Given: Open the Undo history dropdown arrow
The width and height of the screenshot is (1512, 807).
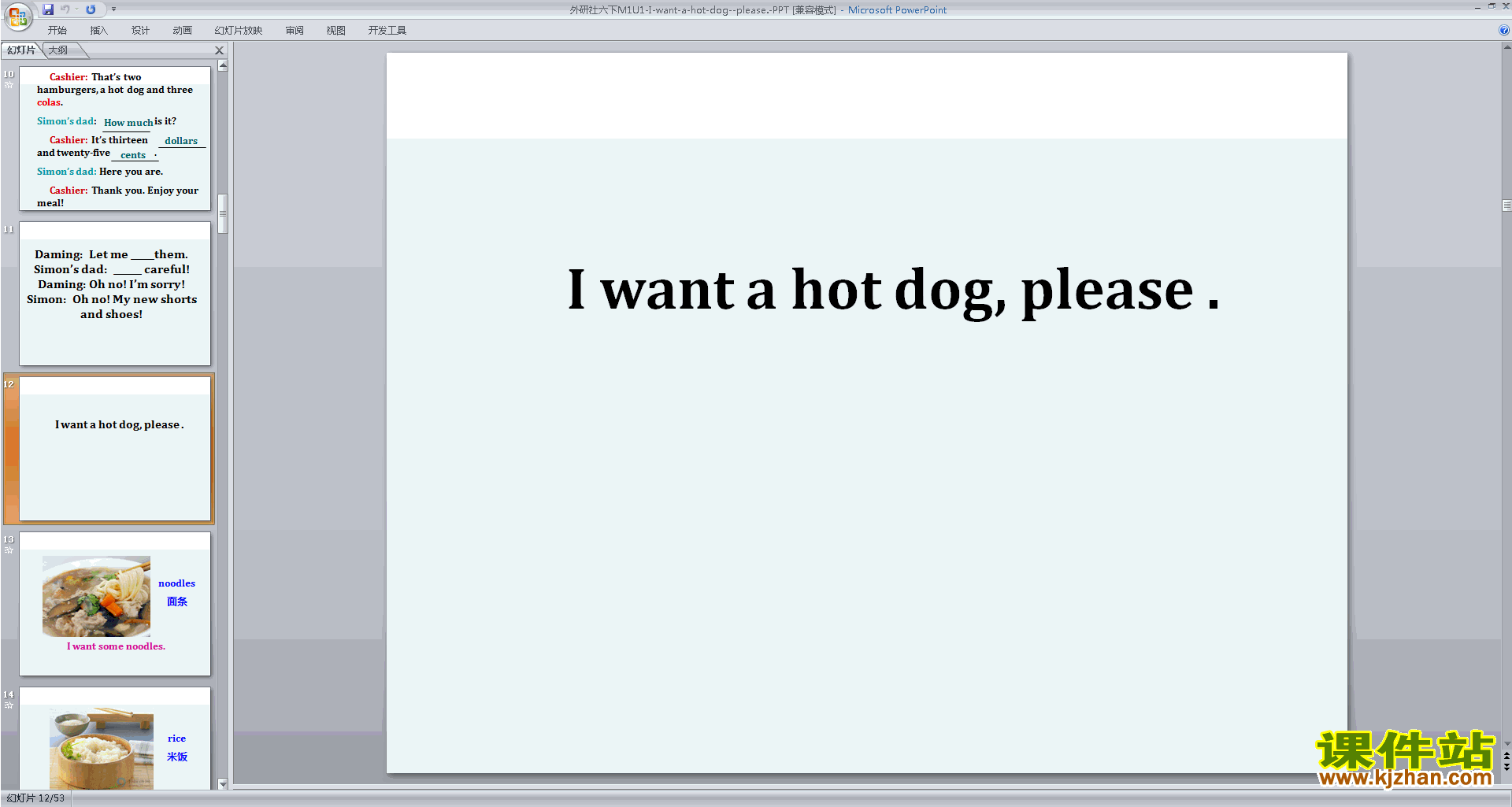Looking at the screenshot, I should tap(76, 9).
